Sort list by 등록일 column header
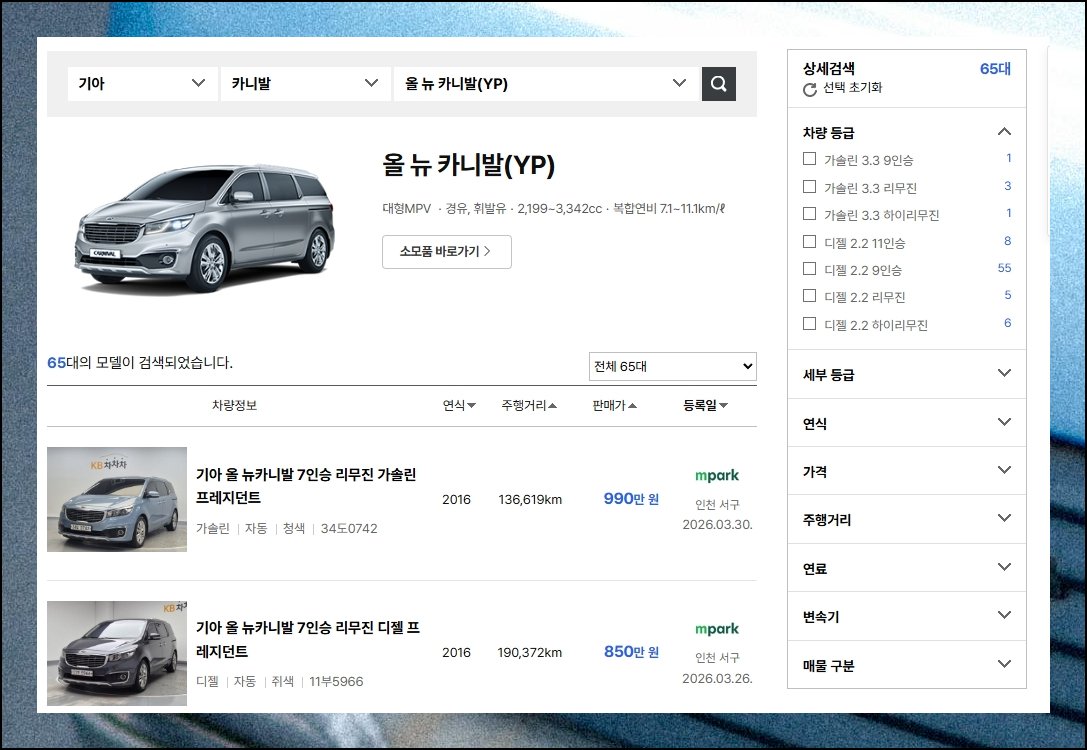Viewport: 1087px width, 750px height. pyautogui.click(x=705, y=405)
